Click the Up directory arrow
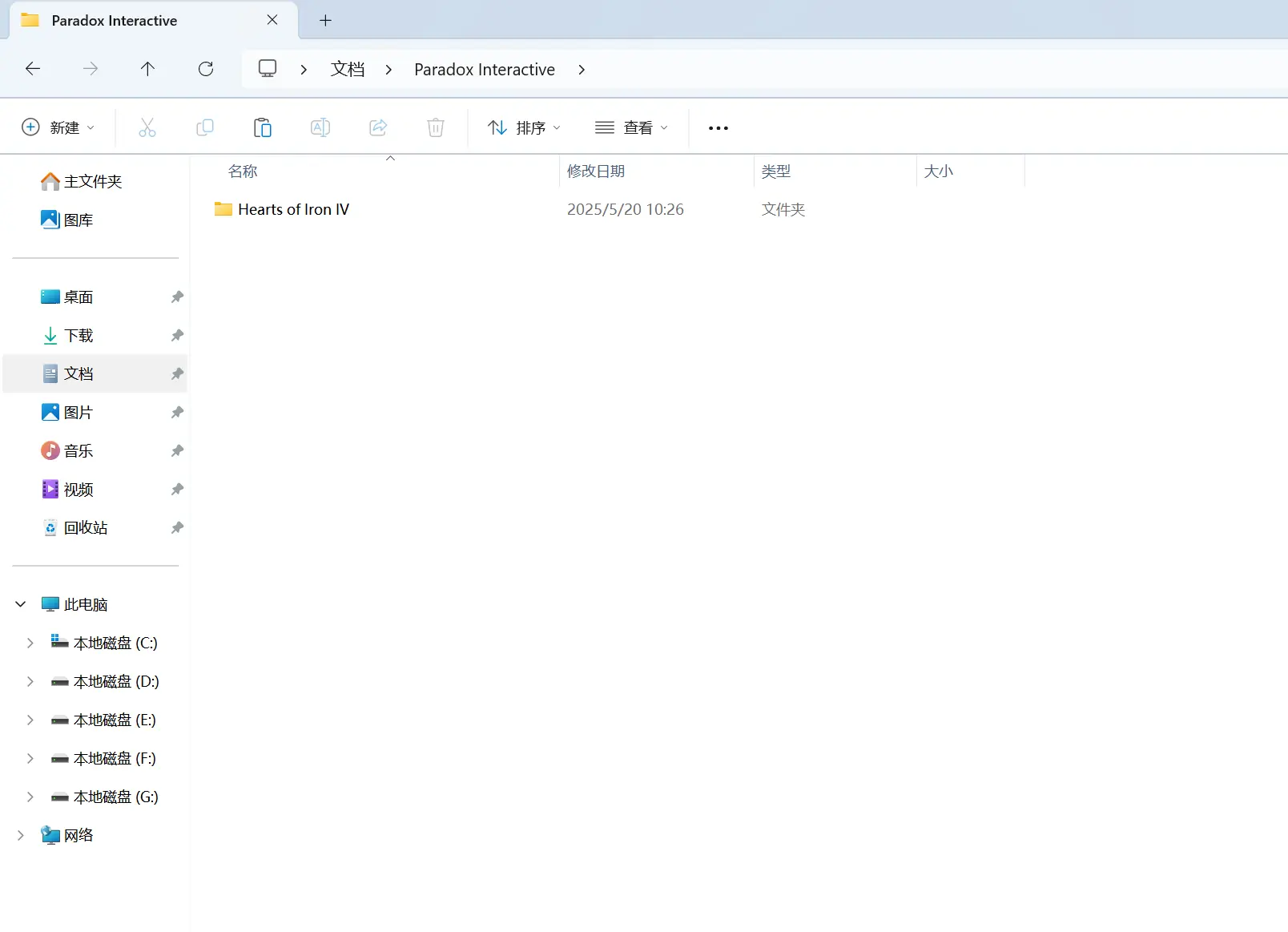 coord(147,69)
